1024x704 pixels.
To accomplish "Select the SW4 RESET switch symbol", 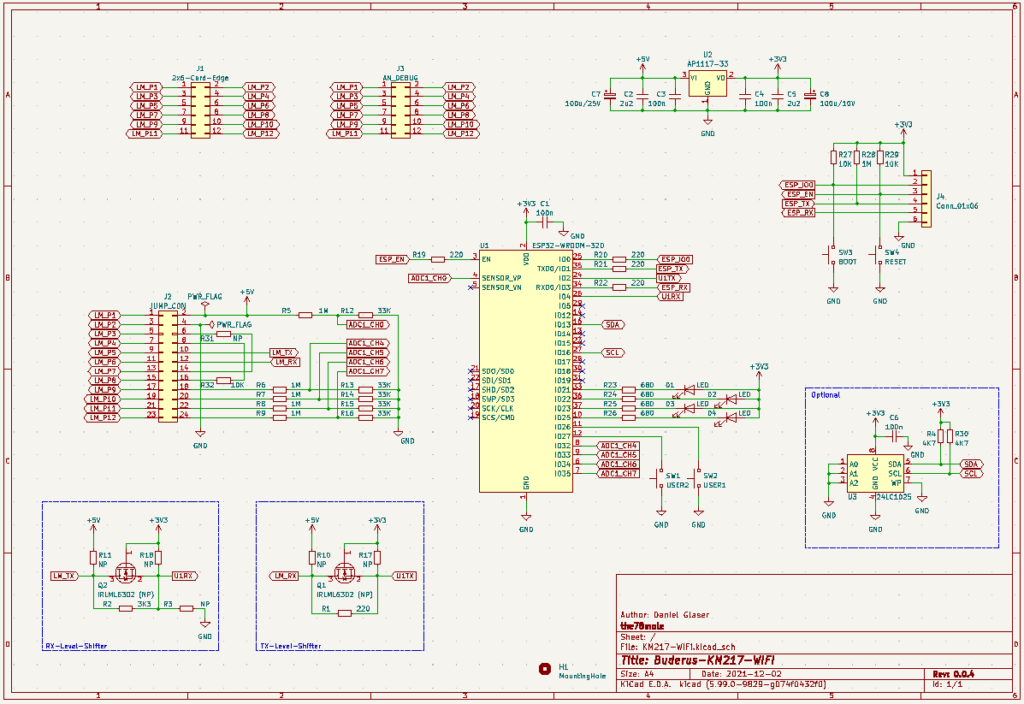I will pos(879,255).
